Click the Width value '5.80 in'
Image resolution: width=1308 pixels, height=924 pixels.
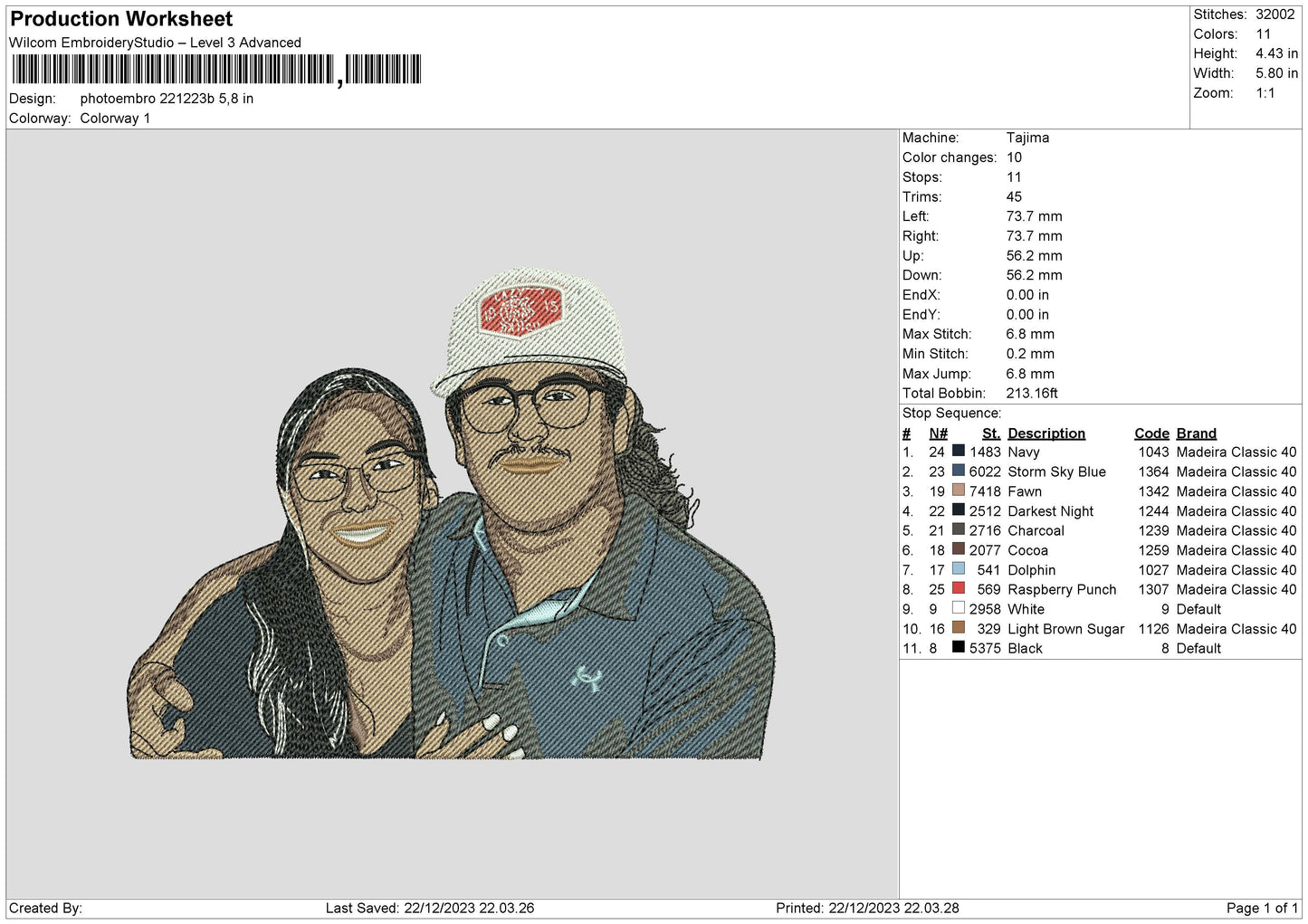[1276, 73]
